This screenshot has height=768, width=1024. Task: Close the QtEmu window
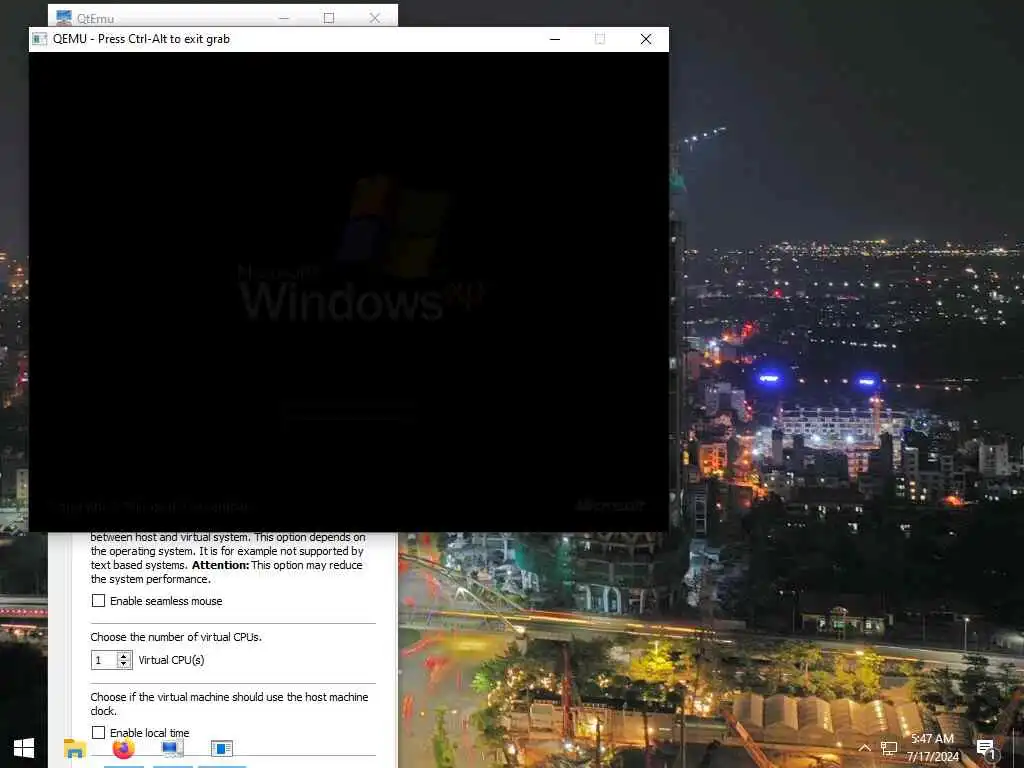pyautogui.click(x=374, y=18)
